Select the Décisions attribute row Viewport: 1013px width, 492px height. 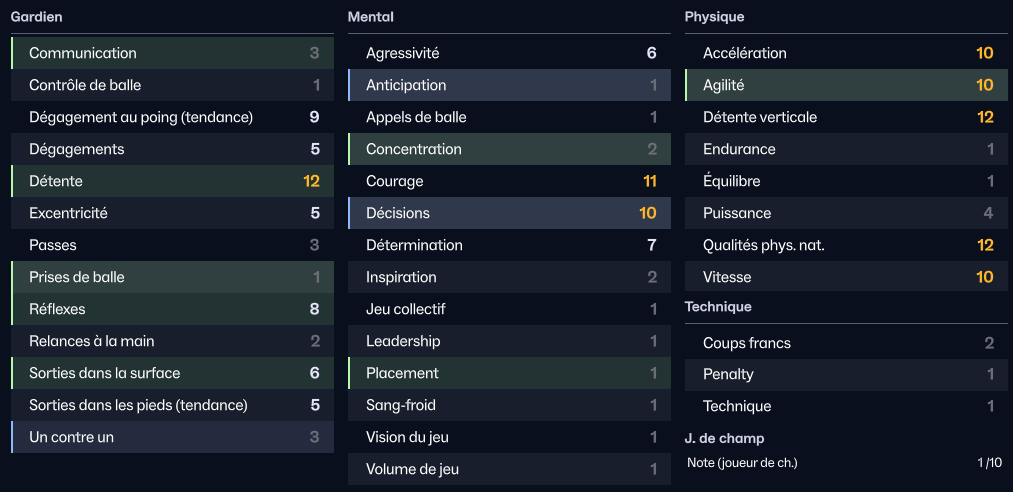tap(509, 213)
